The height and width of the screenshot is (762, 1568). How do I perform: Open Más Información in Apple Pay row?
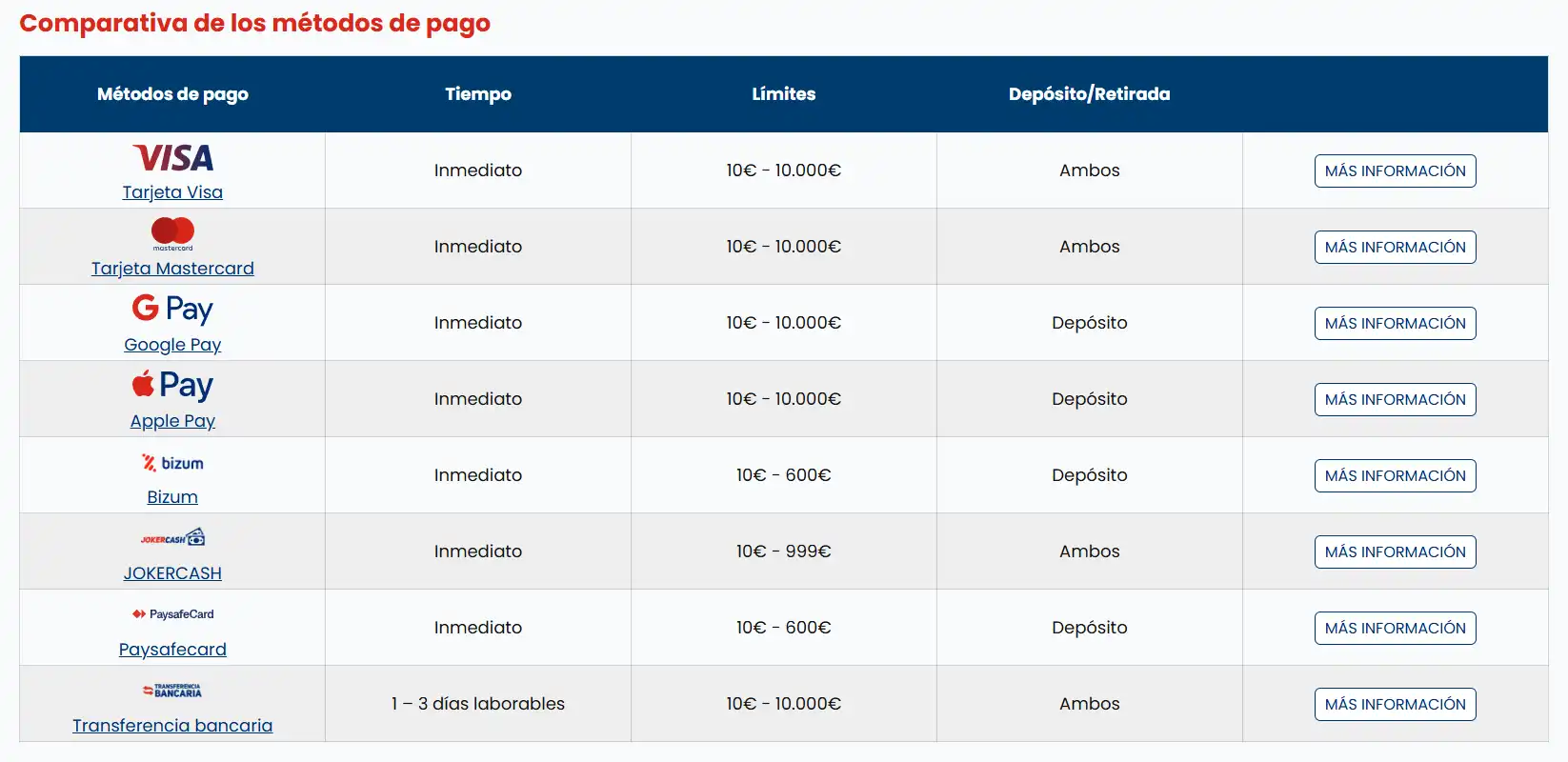point(1396,400)
